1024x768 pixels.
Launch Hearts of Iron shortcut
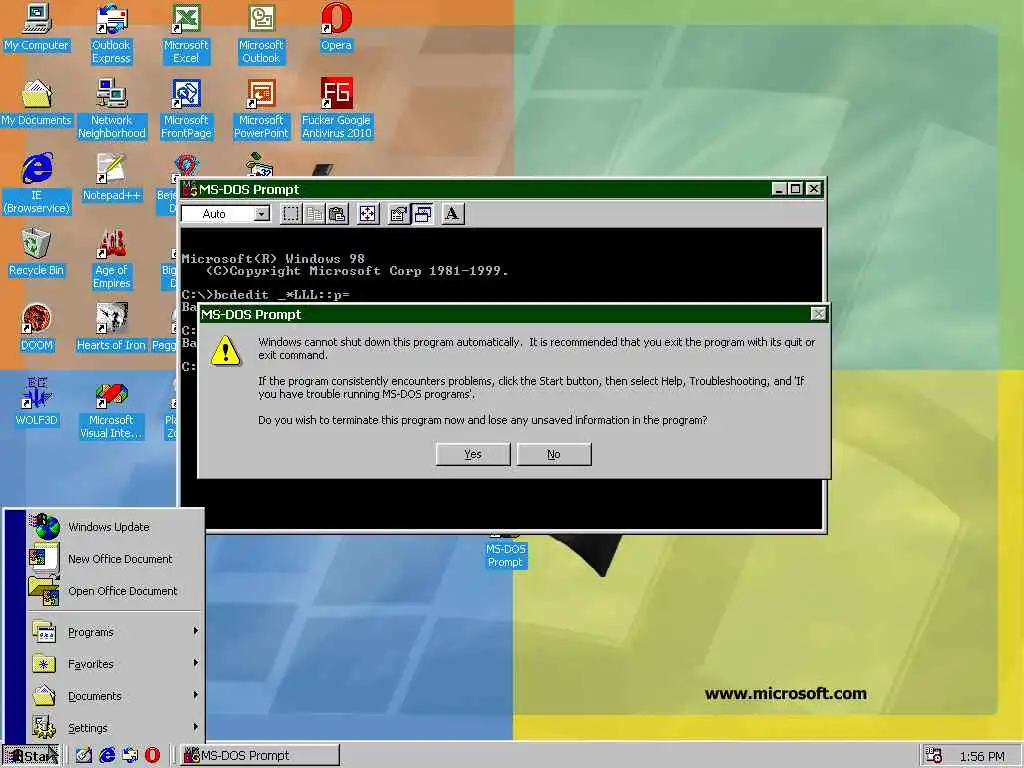(x=111, y=328)
